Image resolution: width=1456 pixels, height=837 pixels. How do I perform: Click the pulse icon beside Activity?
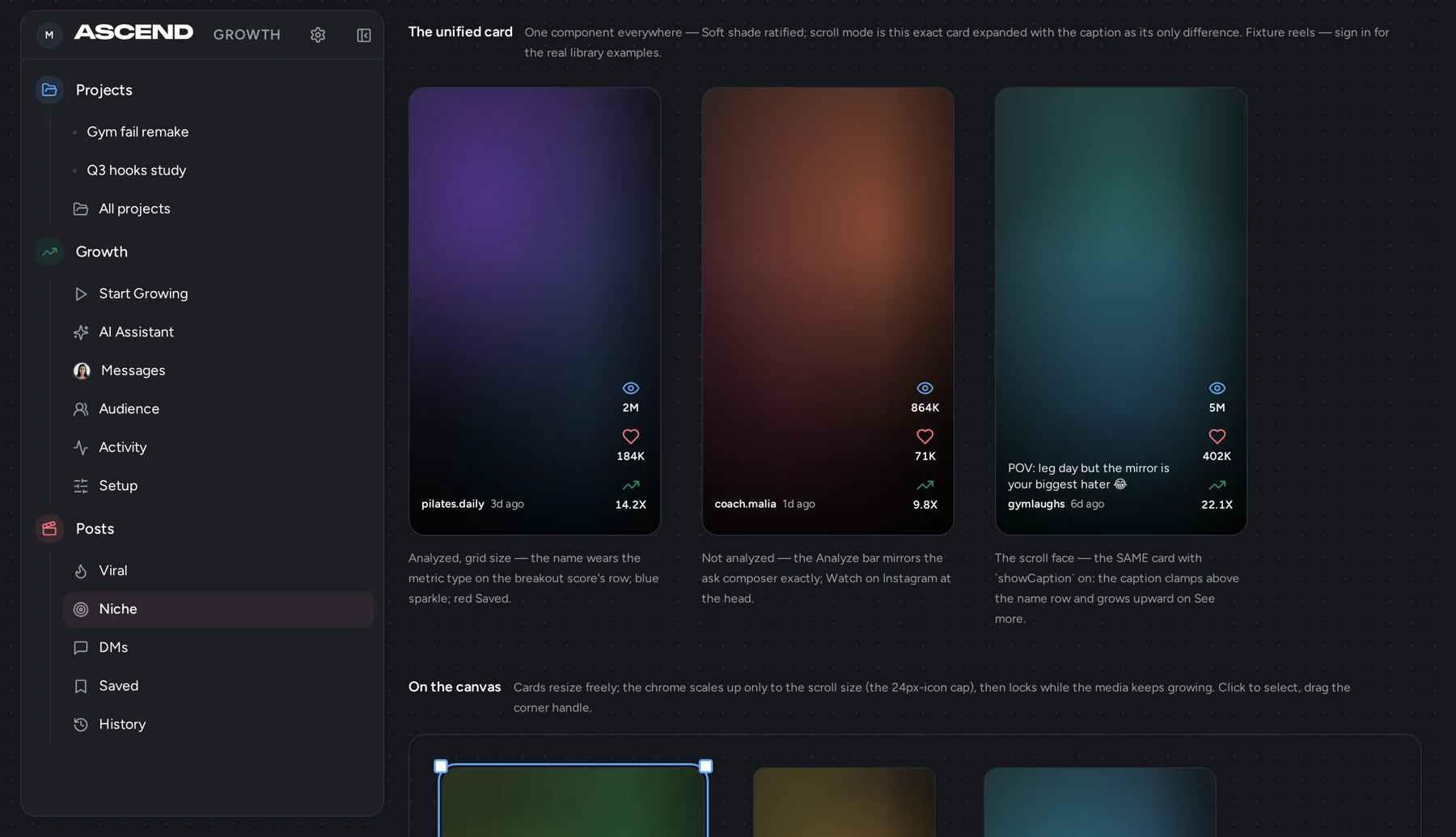pos(81,447)
